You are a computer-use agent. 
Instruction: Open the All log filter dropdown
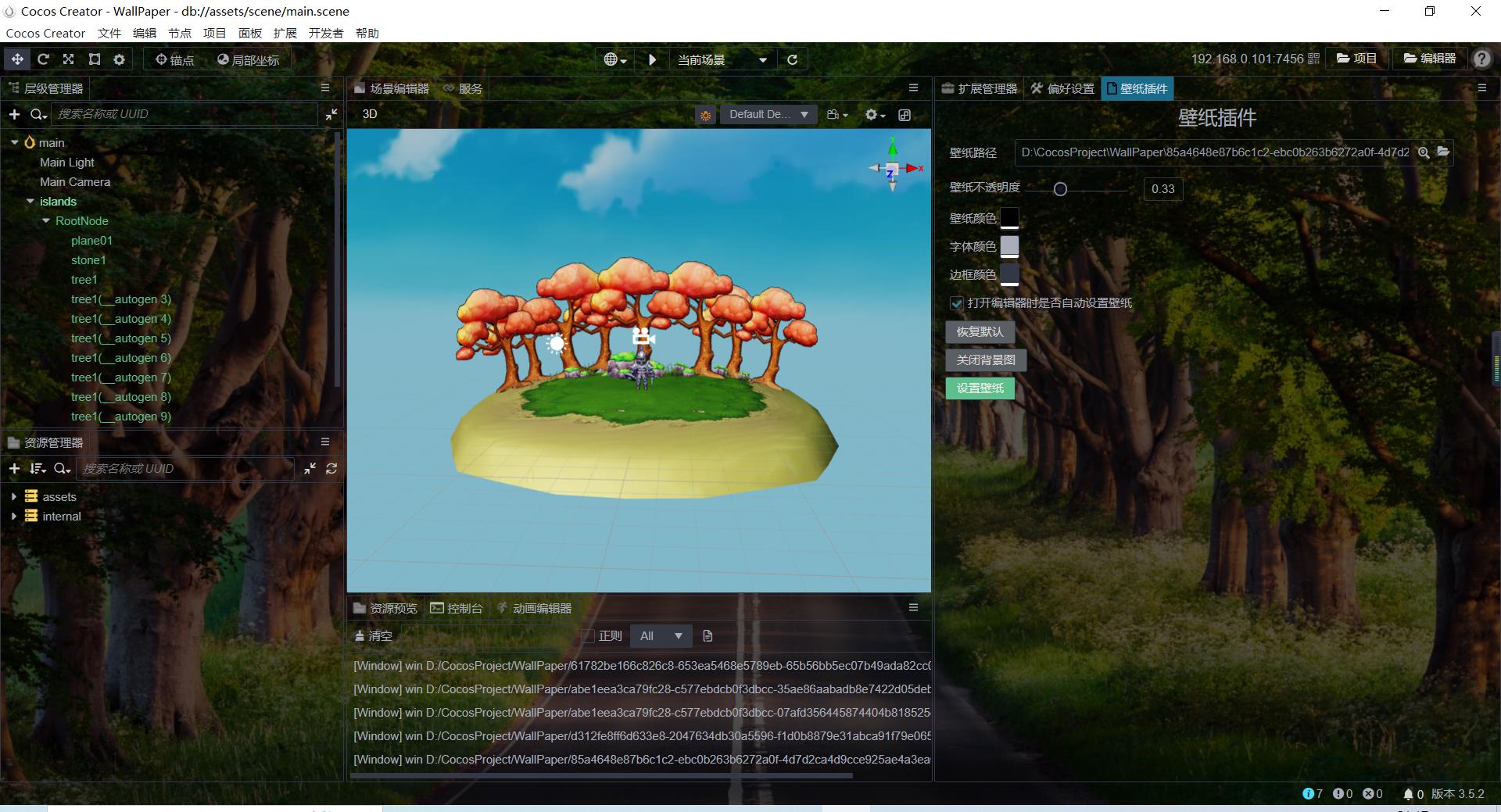[x=661, y=636]
